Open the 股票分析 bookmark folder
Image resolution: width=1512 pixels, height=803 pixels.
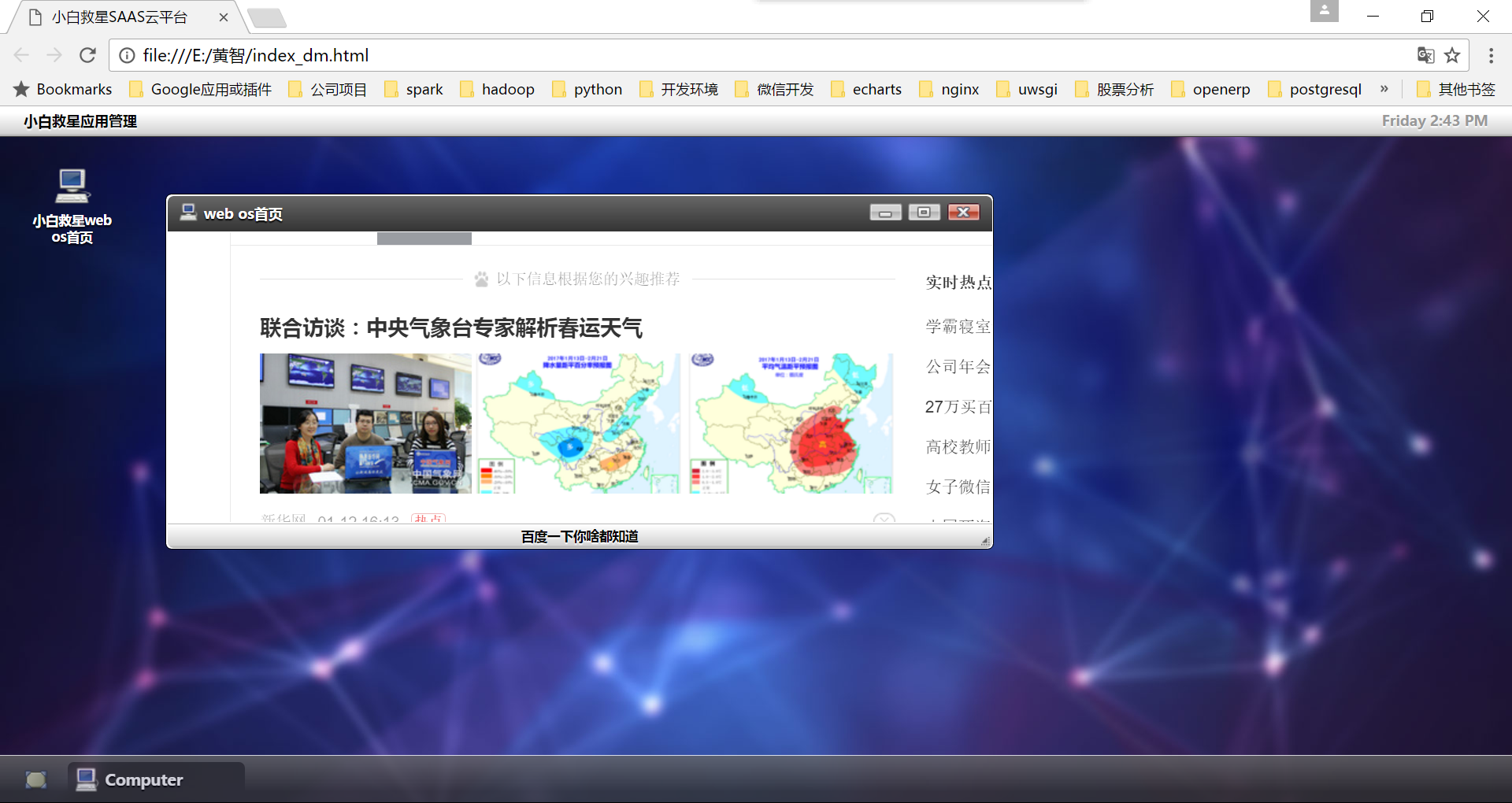(x=1114, y=90)
